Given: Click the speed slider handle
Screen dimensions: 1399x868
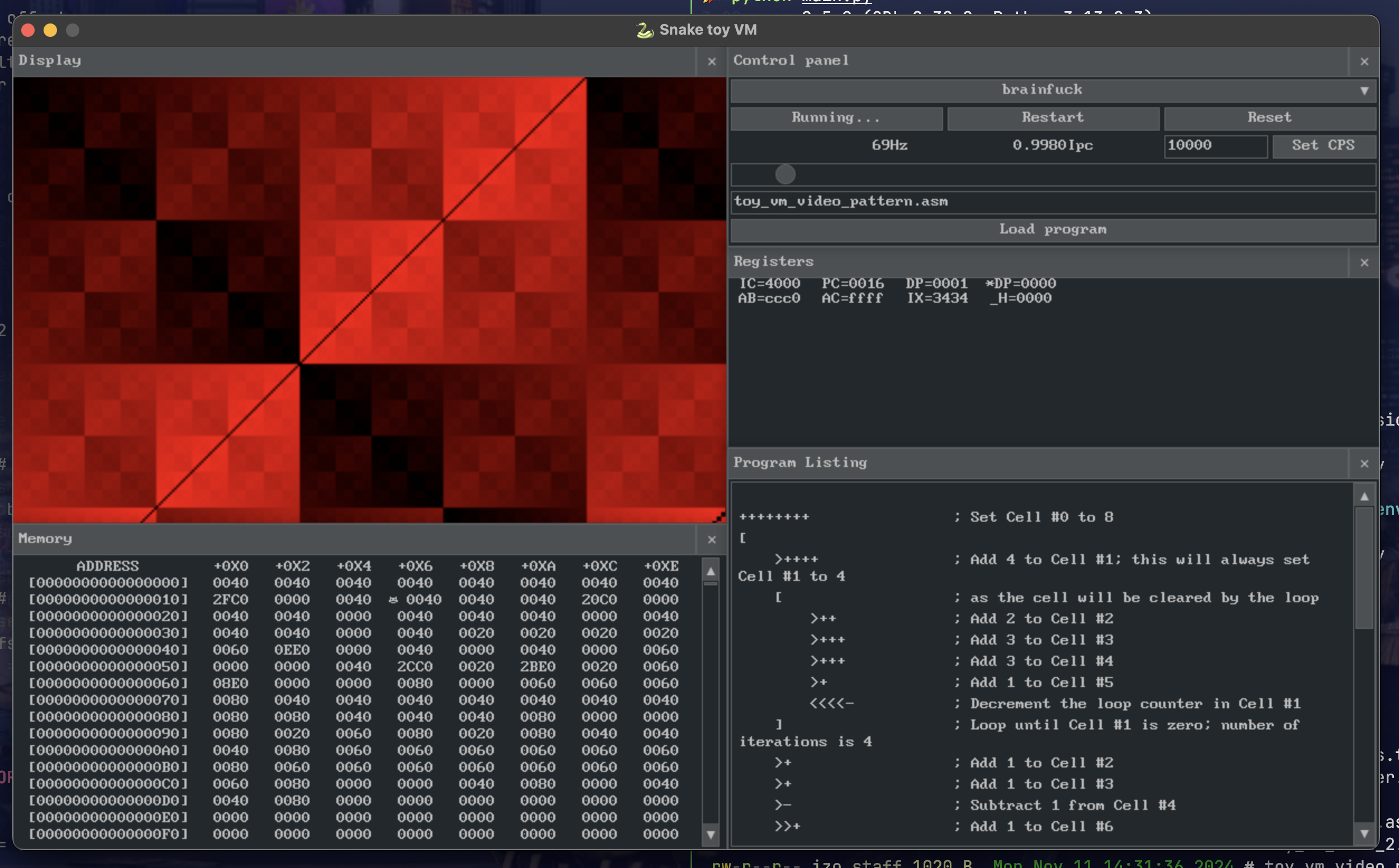Looking at the screenshot, I should 785,174.
